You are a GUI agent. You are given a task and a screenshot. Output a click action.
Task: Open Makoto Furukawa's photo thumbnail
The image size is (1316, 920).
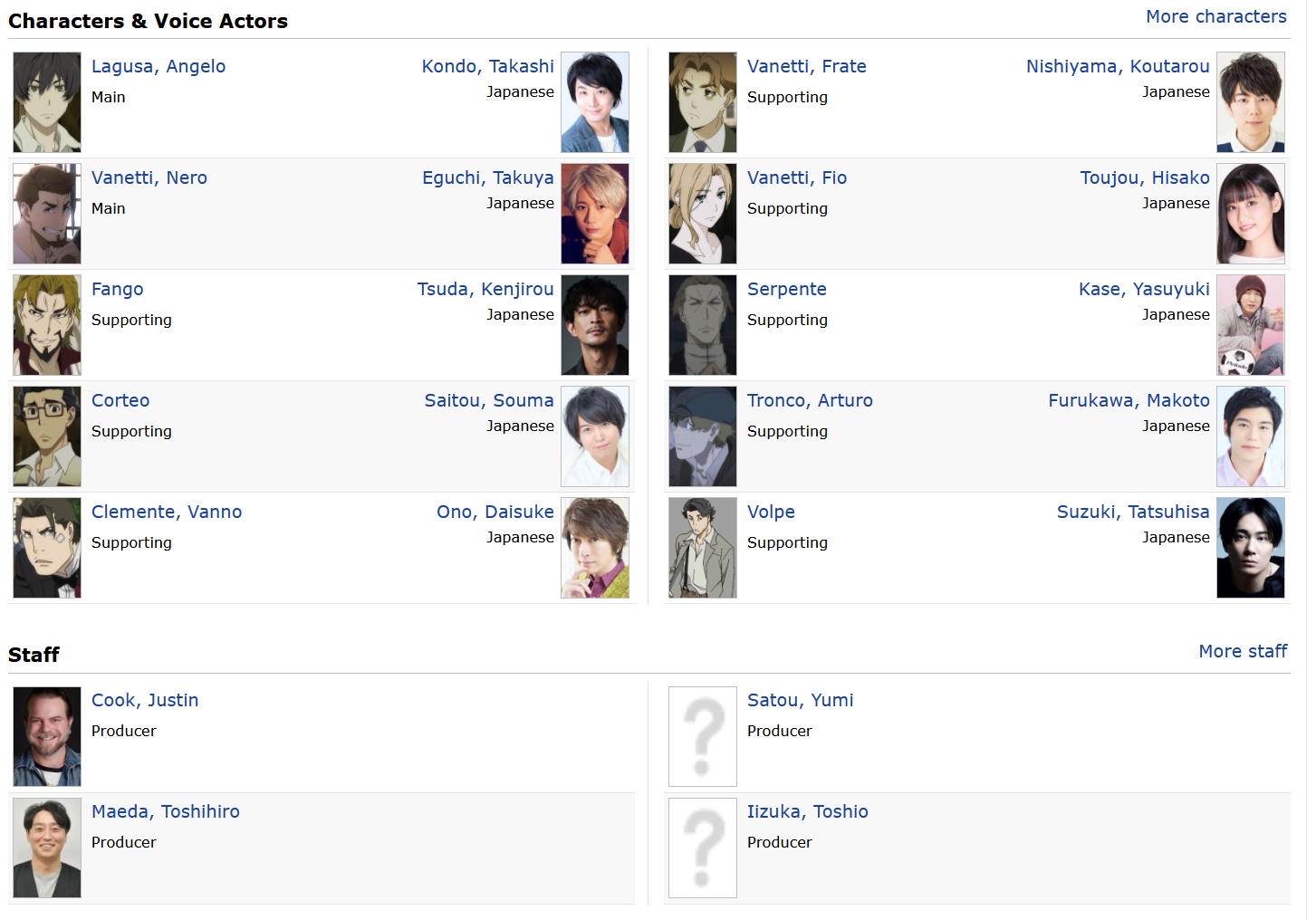point(1250,436)
